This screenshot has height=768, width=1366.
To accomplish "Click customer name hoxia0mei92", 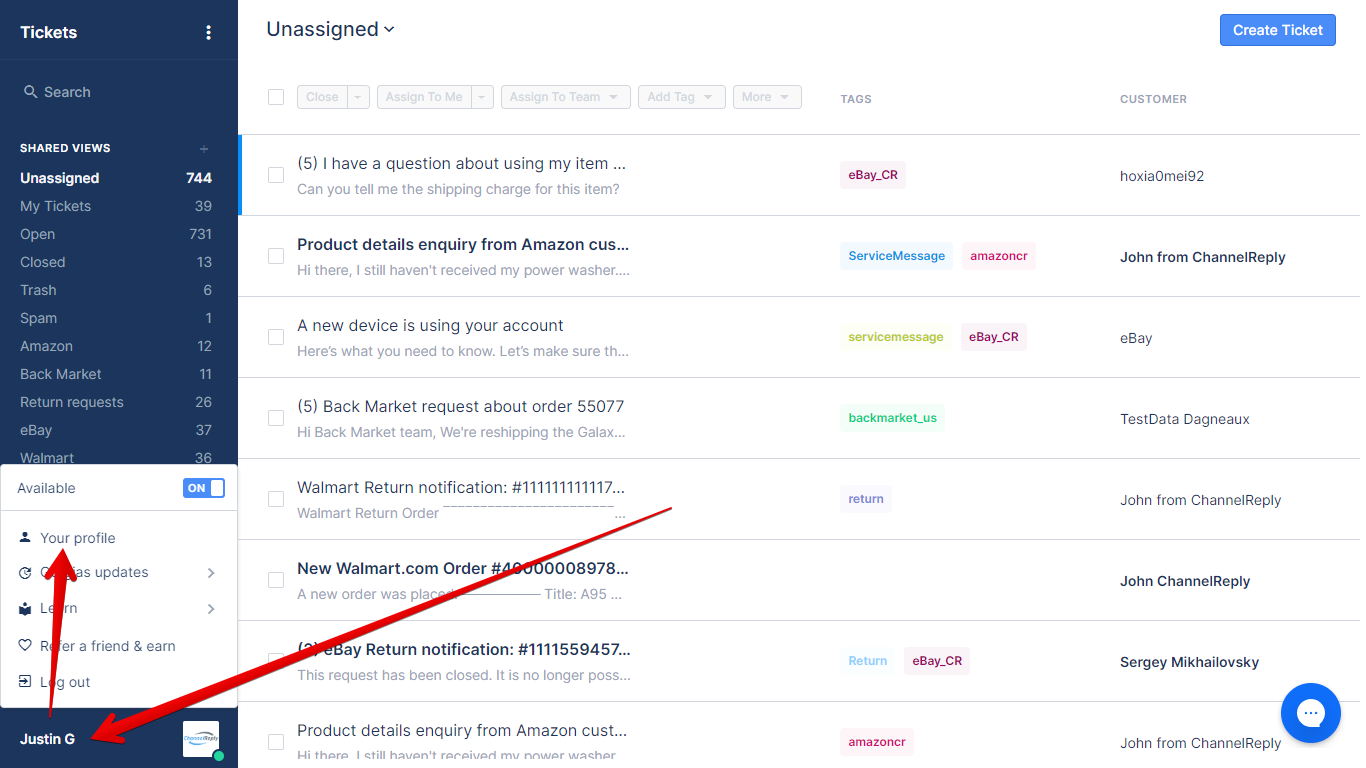I will coord(1162,176).
